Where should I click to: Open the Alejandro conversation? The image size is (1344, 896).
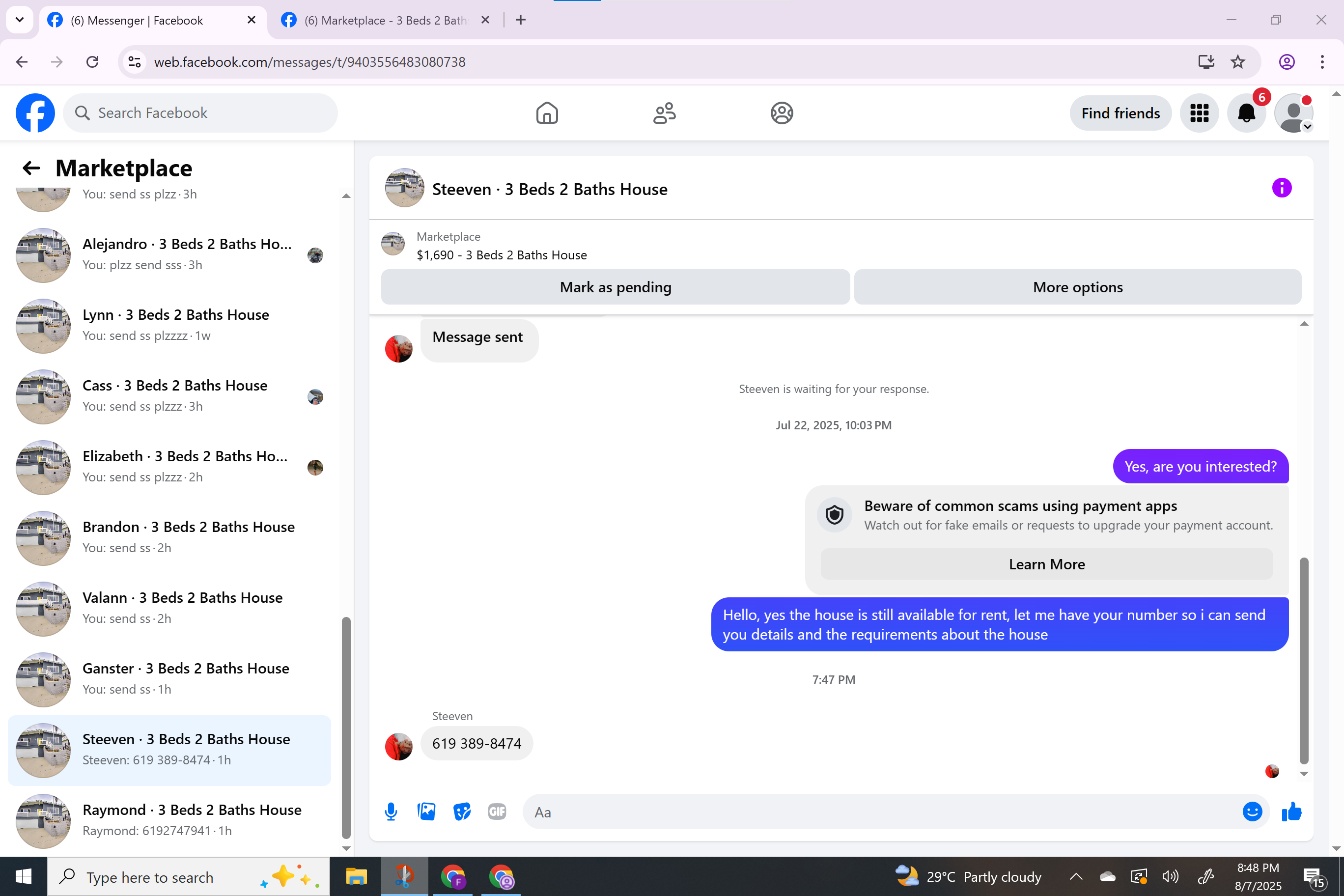click(x=169, y=255)
